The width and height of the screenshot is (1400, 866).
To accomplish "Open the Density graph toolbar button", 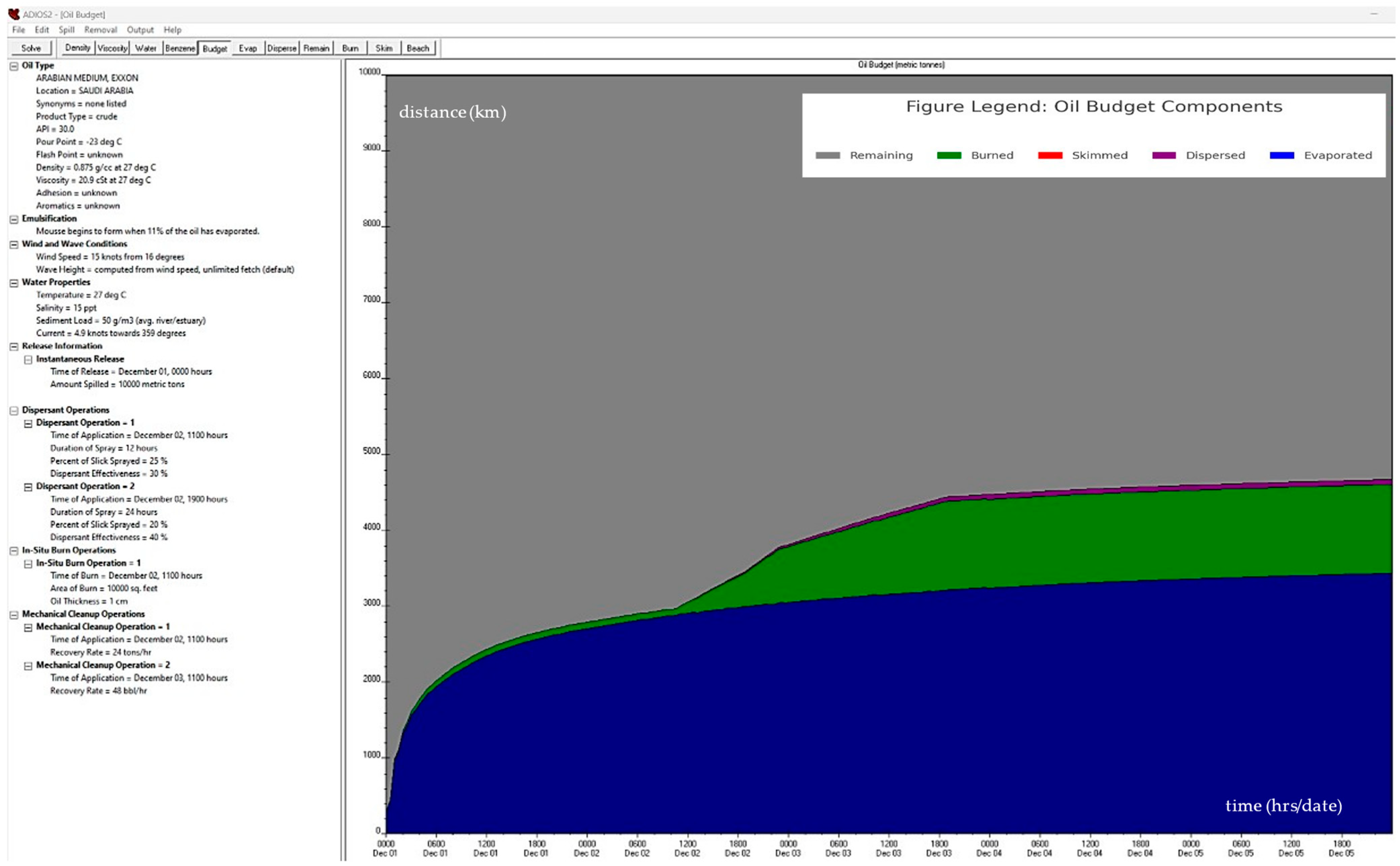I will coord(78,48).
